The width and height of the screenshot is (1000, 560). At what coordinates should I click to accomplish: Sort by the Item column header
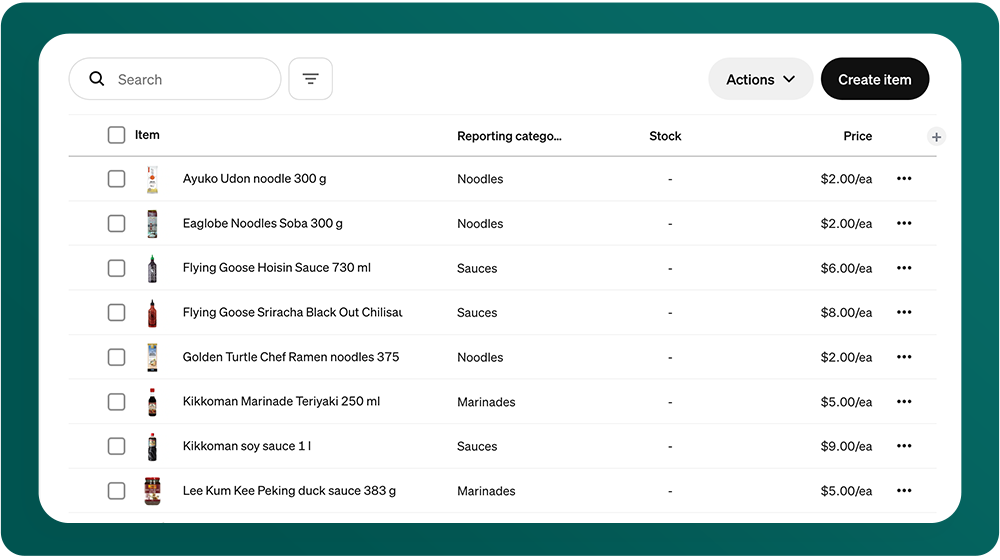pyautogui.click(x=147, y=135)
